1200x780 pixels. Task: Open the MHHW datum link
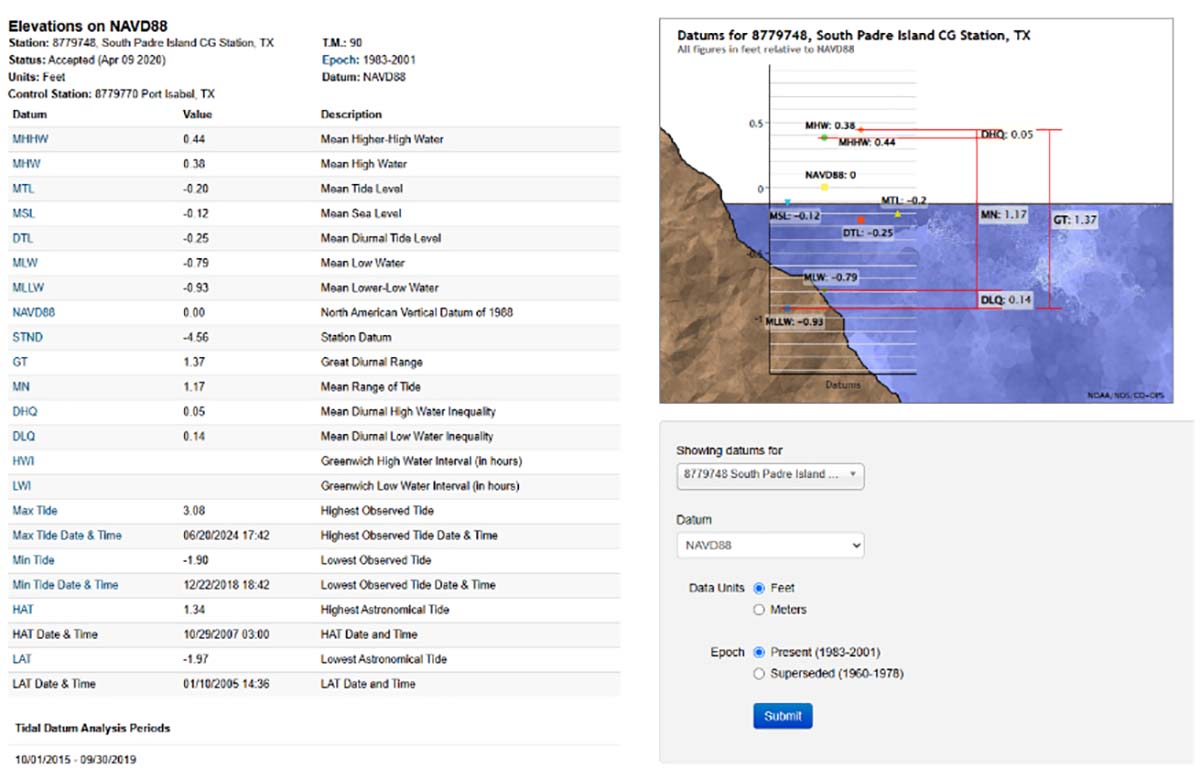pos(27,139)
